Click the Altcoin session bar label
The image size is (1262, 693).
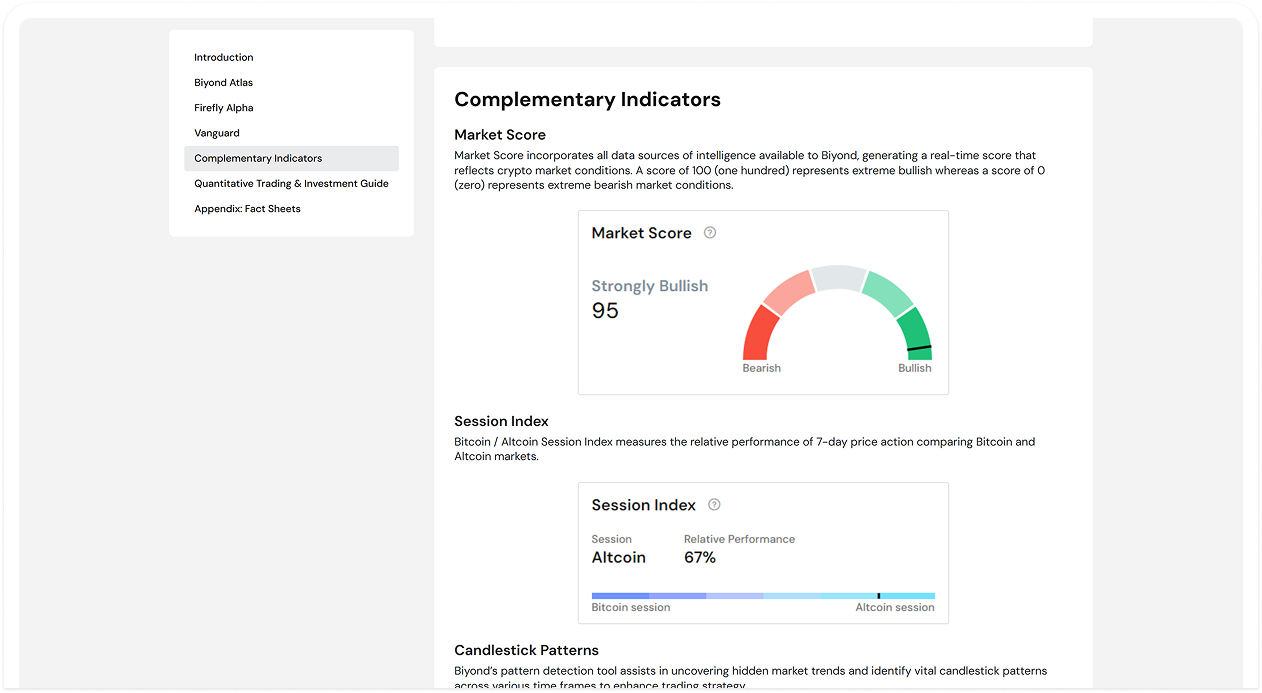[x=895, y=607]
